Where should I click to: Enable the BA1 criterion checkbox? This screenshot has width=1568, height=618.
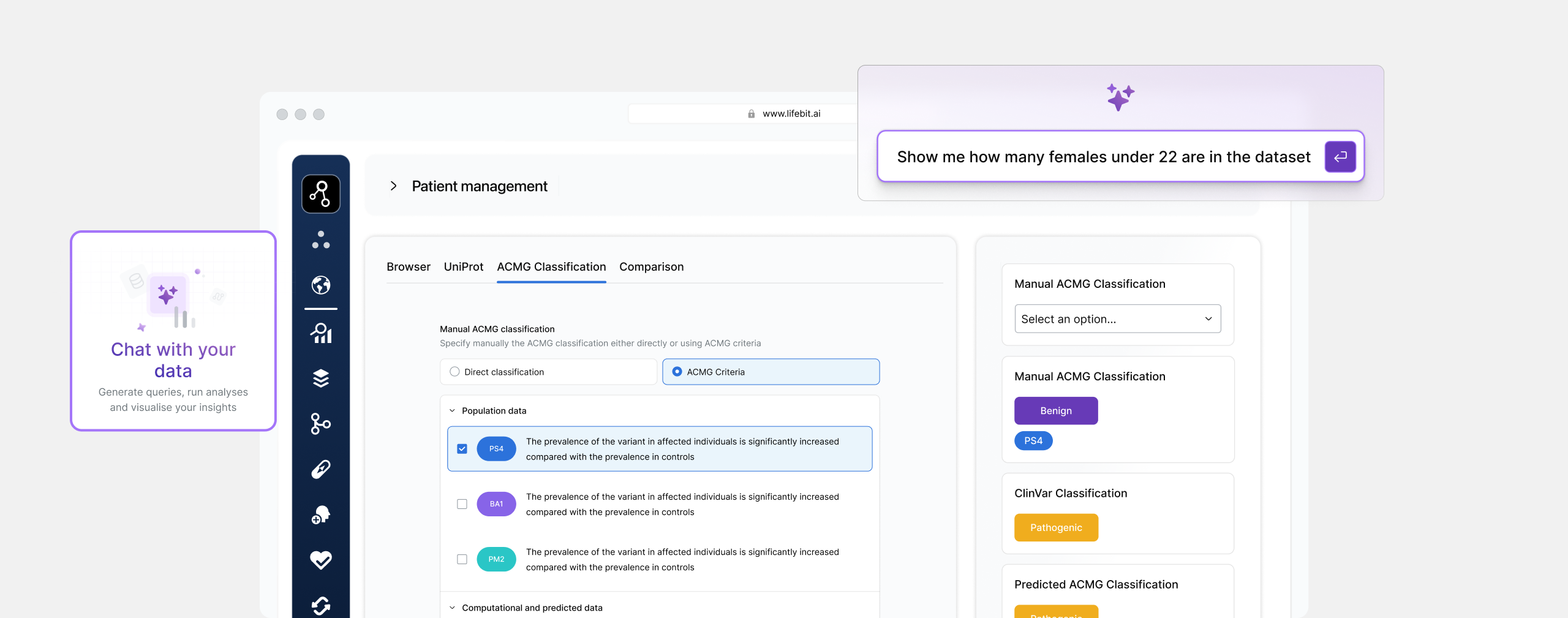click(462, 504)
